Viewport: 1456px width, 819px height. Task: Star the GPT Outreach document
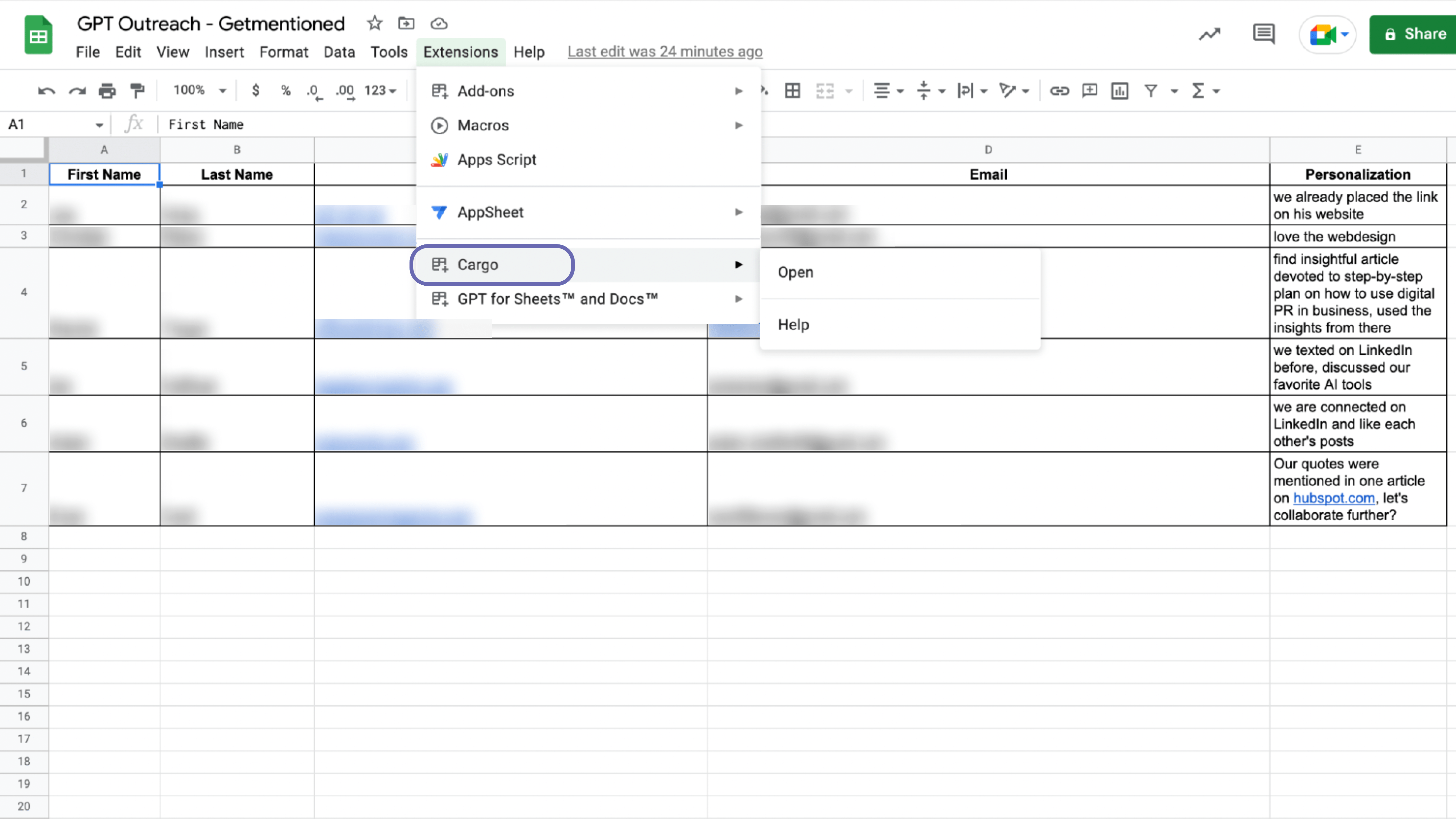point(374,24)
